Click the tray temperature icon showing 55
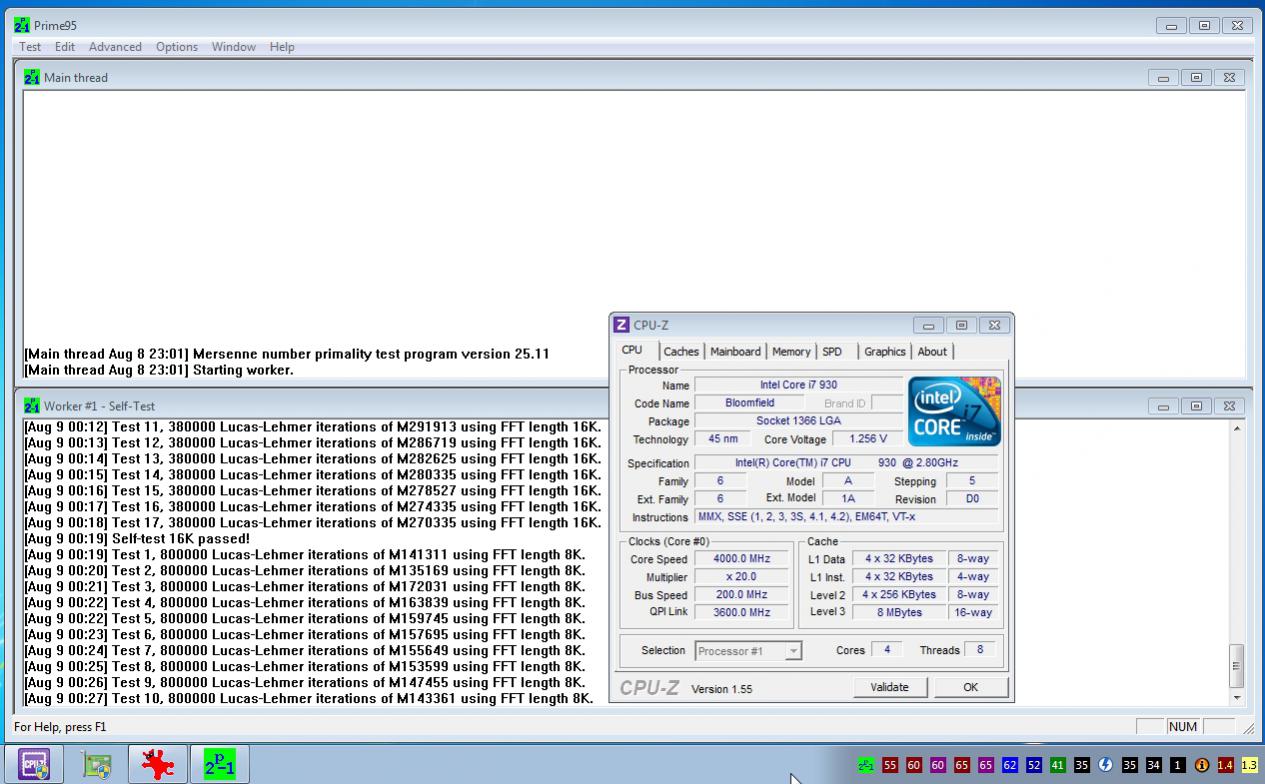Image resolution: width=1265 pixels, height=784 pixels. coord(890,765)
